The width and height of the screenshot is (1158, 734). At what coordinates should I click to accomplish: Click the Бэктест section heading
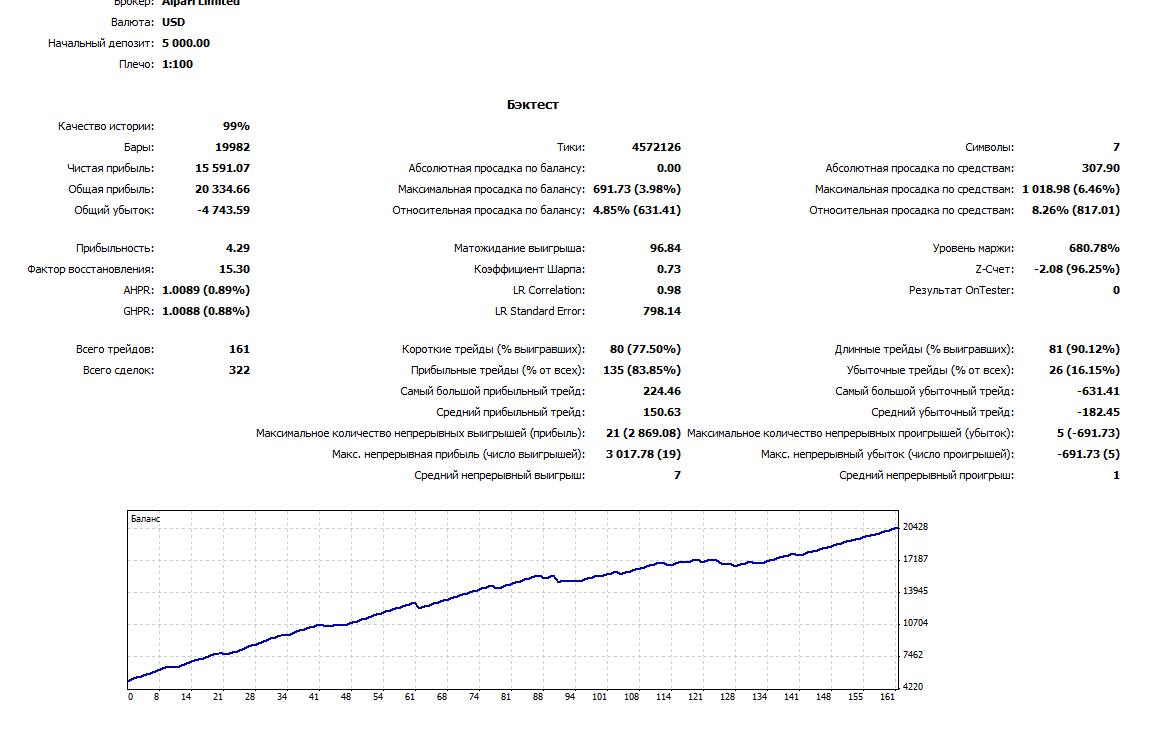532,105
